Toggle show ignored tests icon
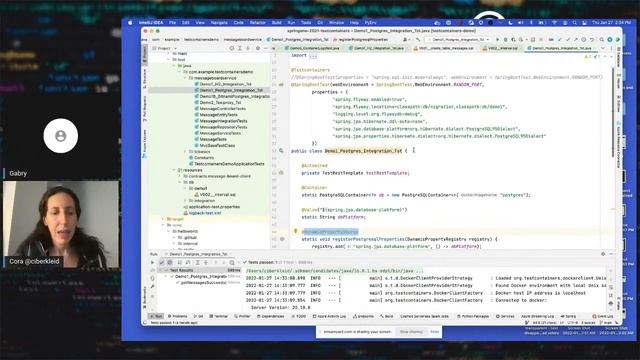 click(170, 262)
